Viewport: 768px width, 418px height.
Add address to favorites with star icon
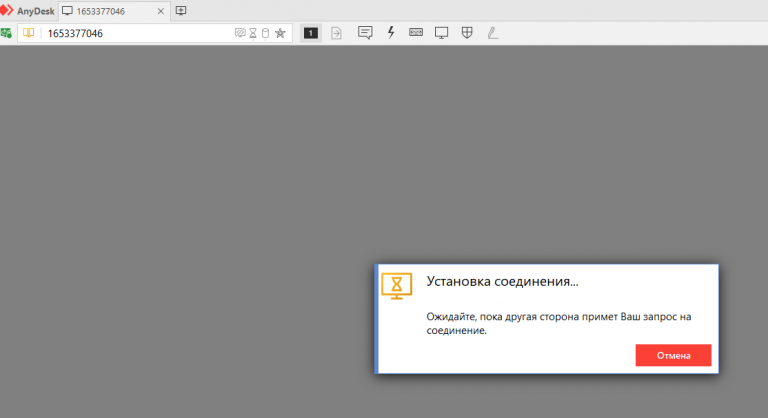coord(280,33)
